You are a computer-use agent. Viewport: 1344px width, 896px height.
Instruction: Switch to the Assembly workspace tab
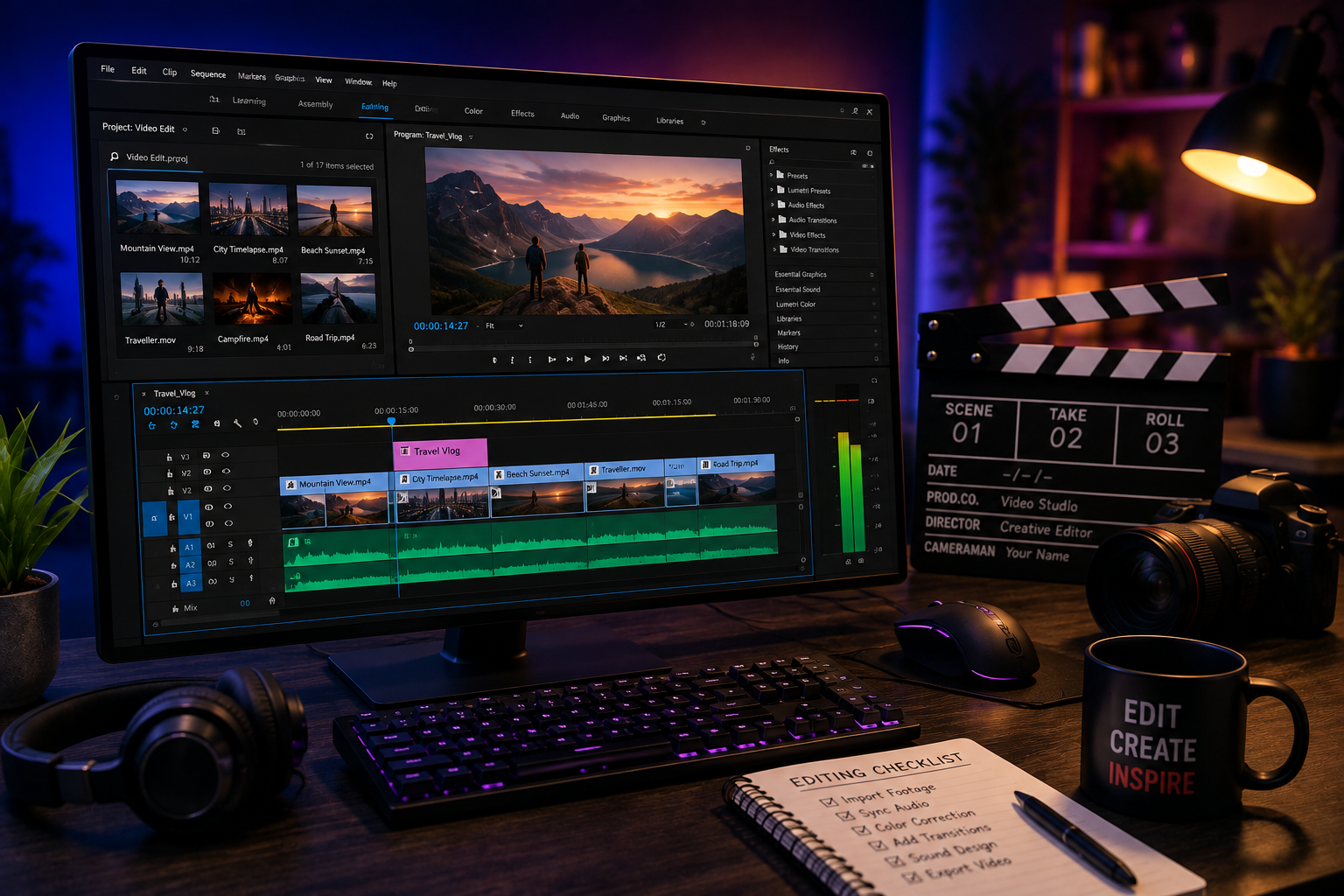[x=315, y=104]
